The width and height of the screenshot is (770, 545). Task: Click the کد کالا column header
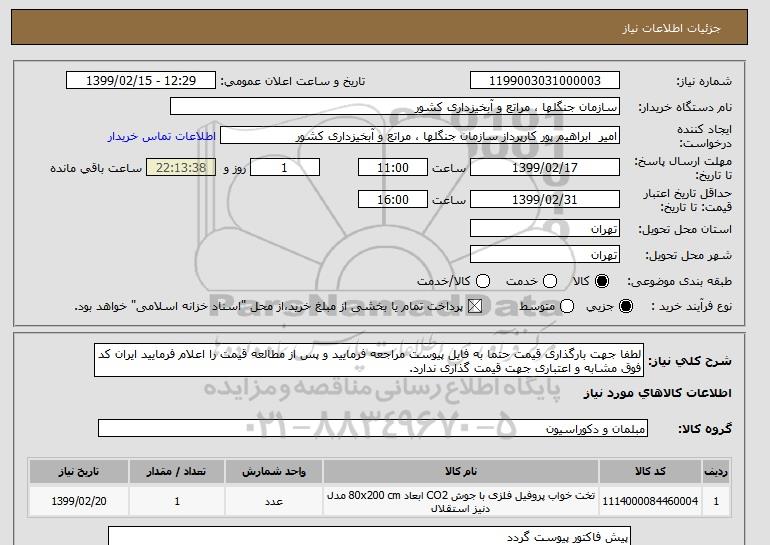tap(650, 471)
